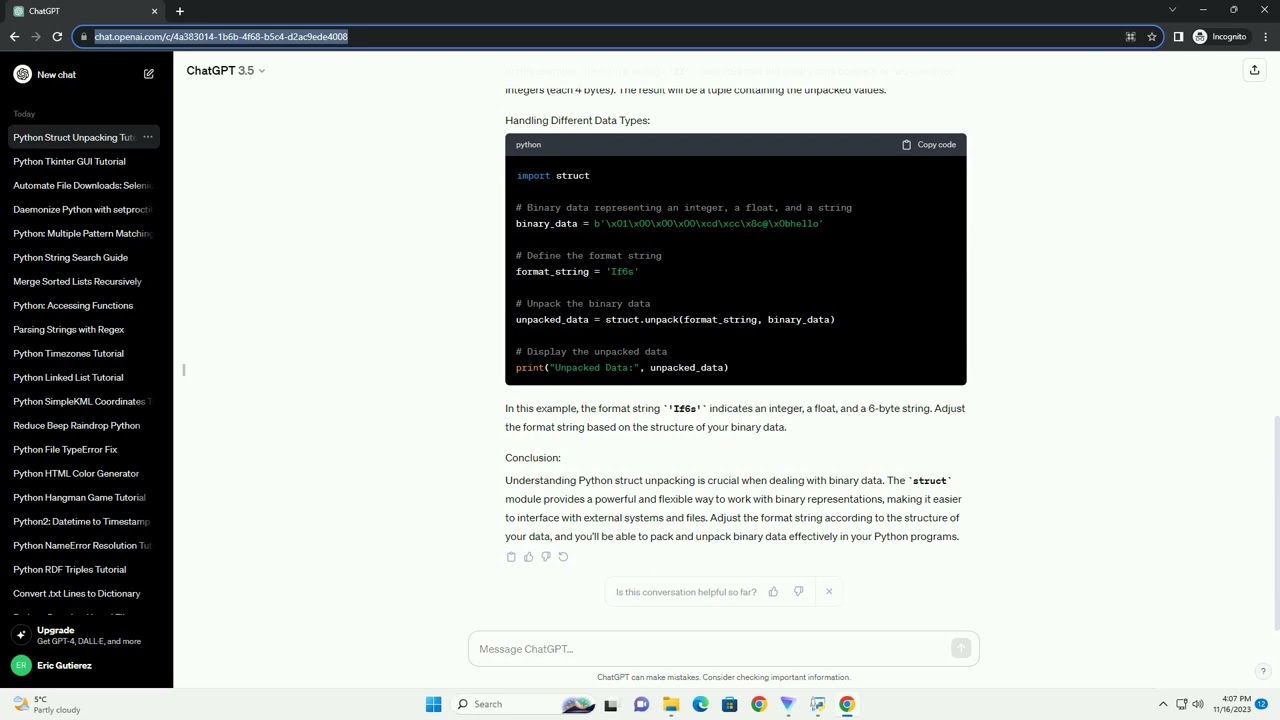Select Python HTML Color Generator chat
Viewport: 1280px width, 720px height.
point(86,473)
